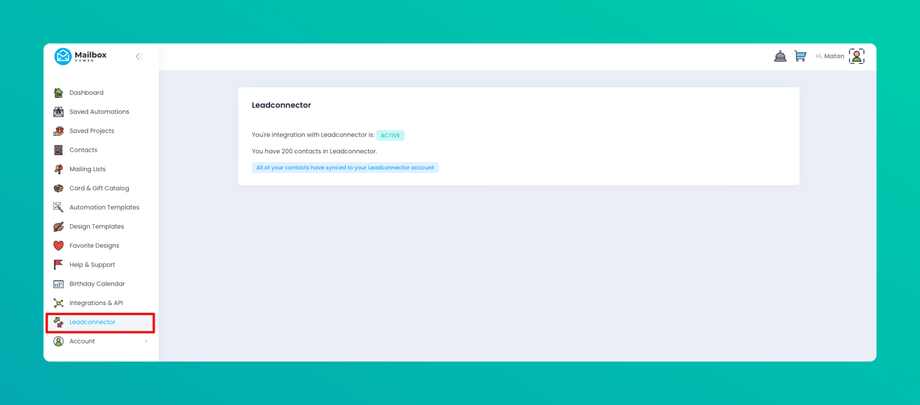Click the Mailbox Power logo
Viewport: 920px width, 405px height.
pyautogui.click(x=80, y=56)
